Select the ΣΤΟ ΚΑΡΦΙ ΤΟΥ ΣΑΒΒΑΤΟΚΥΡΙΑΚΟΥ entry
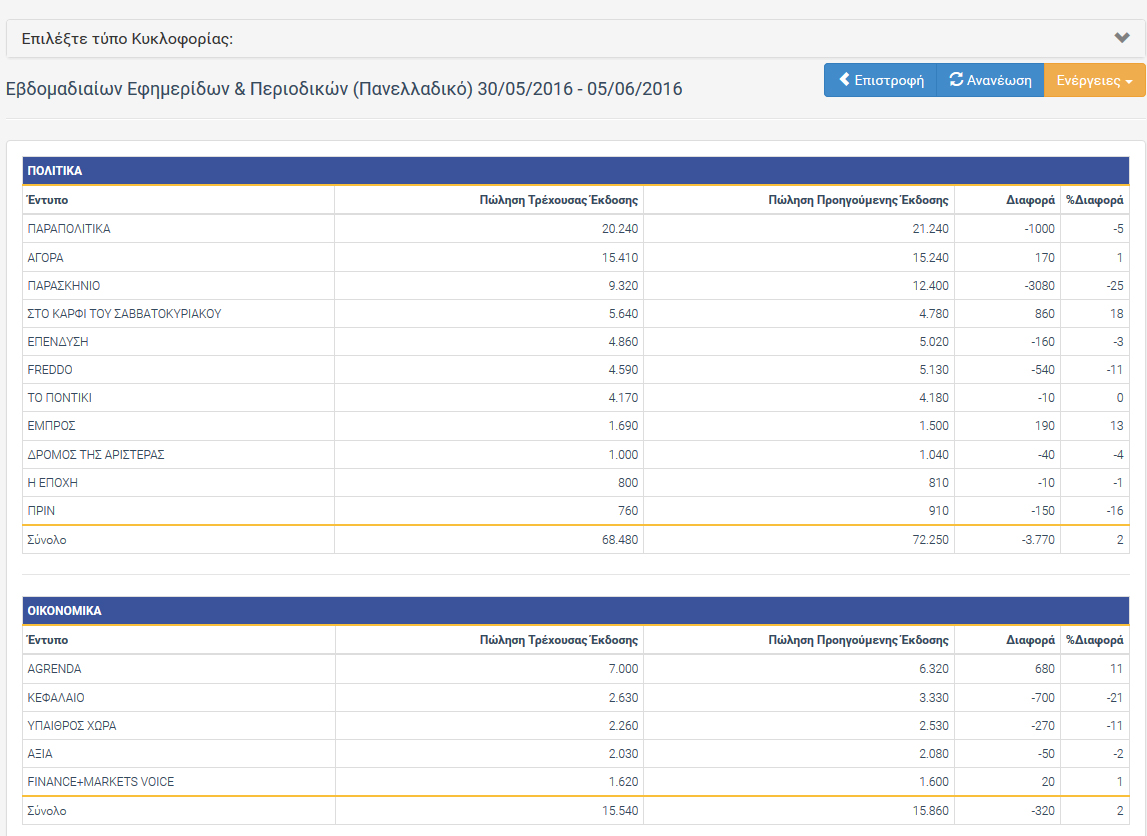 124,314
